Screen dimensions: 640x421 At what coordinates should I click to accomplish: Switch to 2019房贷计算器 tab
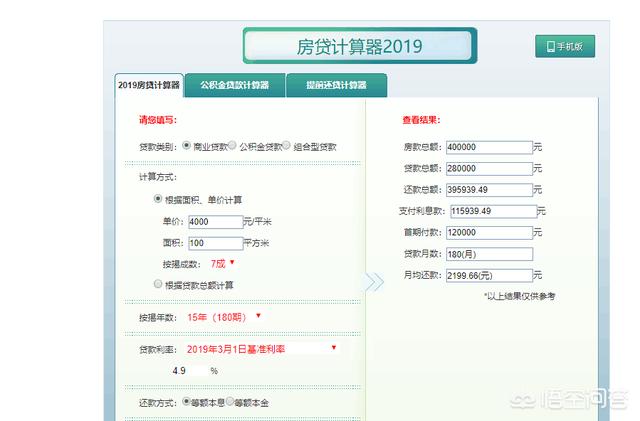(148, 86)
